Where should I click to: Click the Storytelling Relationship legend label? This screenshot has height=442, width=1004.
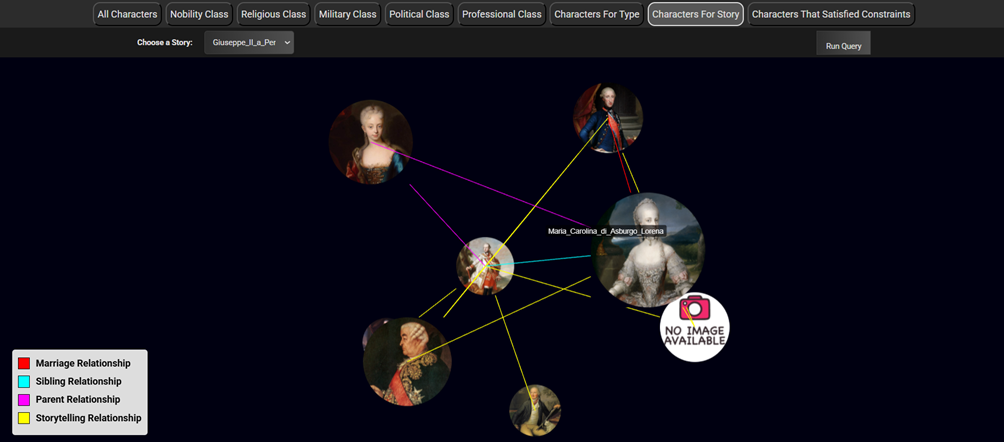(x=88, y=418)
